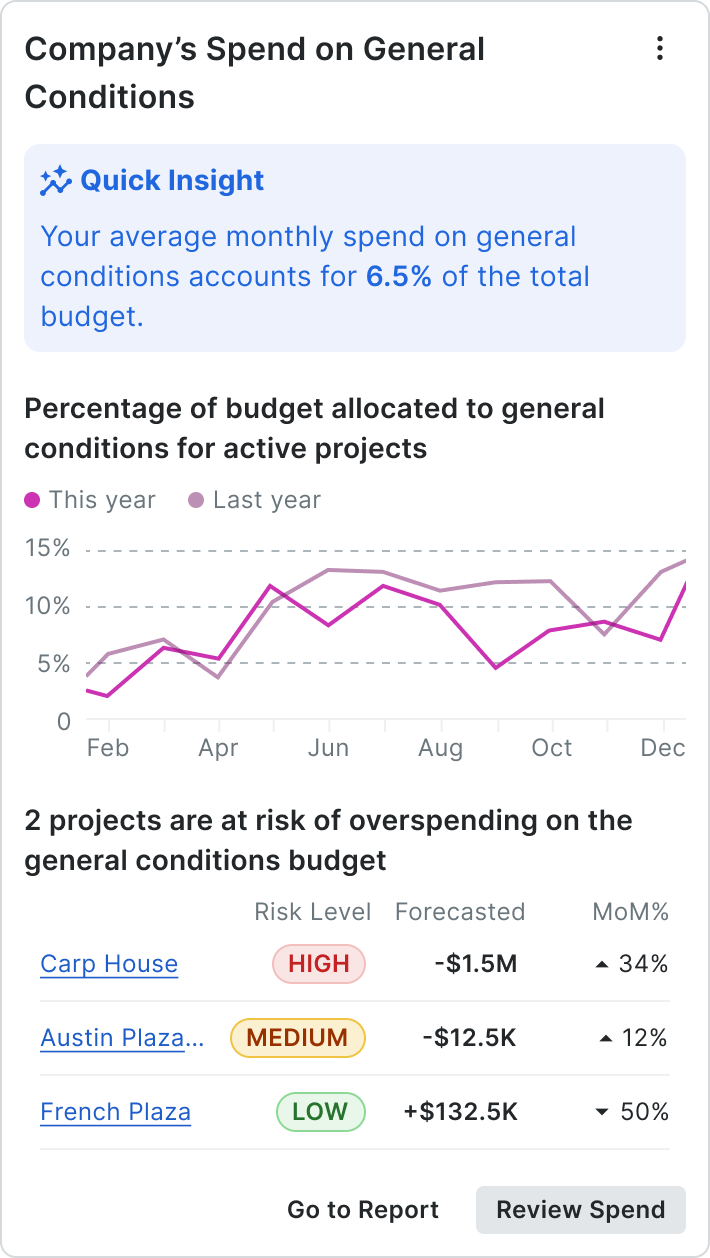Sort the table by Risk Level column
Image resolution: width=710 pixels, height=1258 pixels.
pos(311,912)
